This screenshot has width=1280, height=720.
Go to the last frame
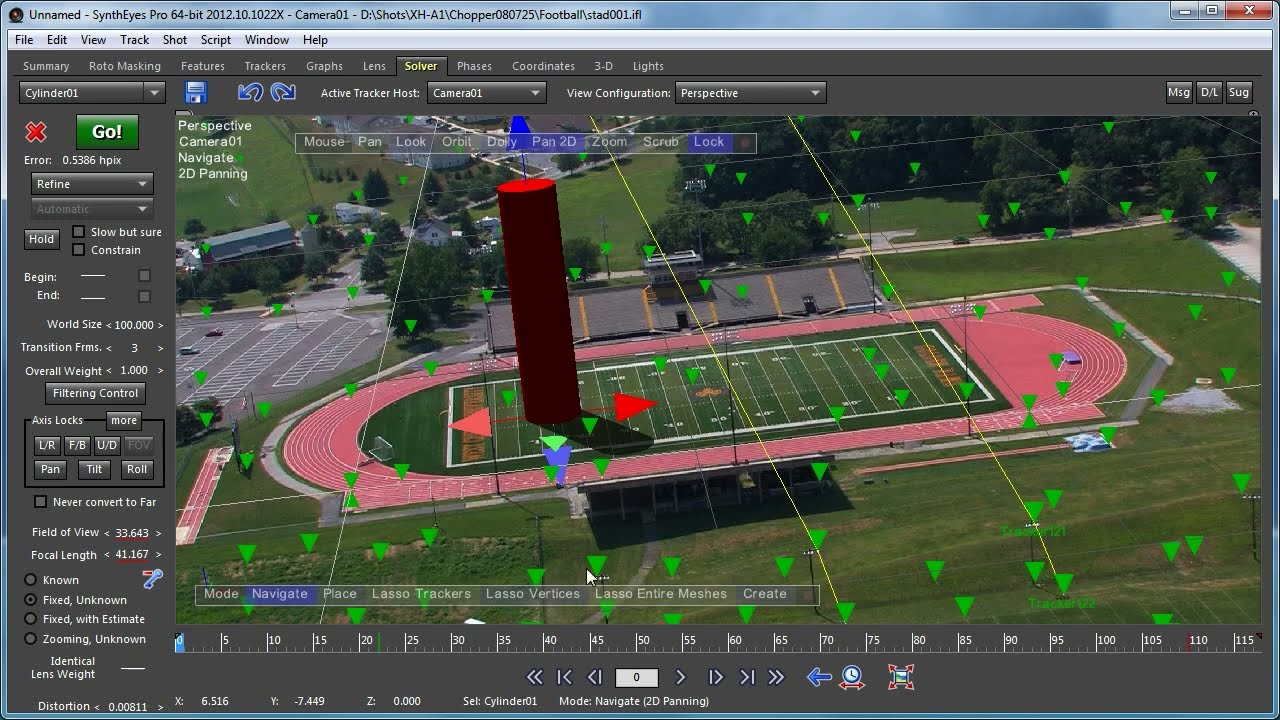(x=747, y=677)
